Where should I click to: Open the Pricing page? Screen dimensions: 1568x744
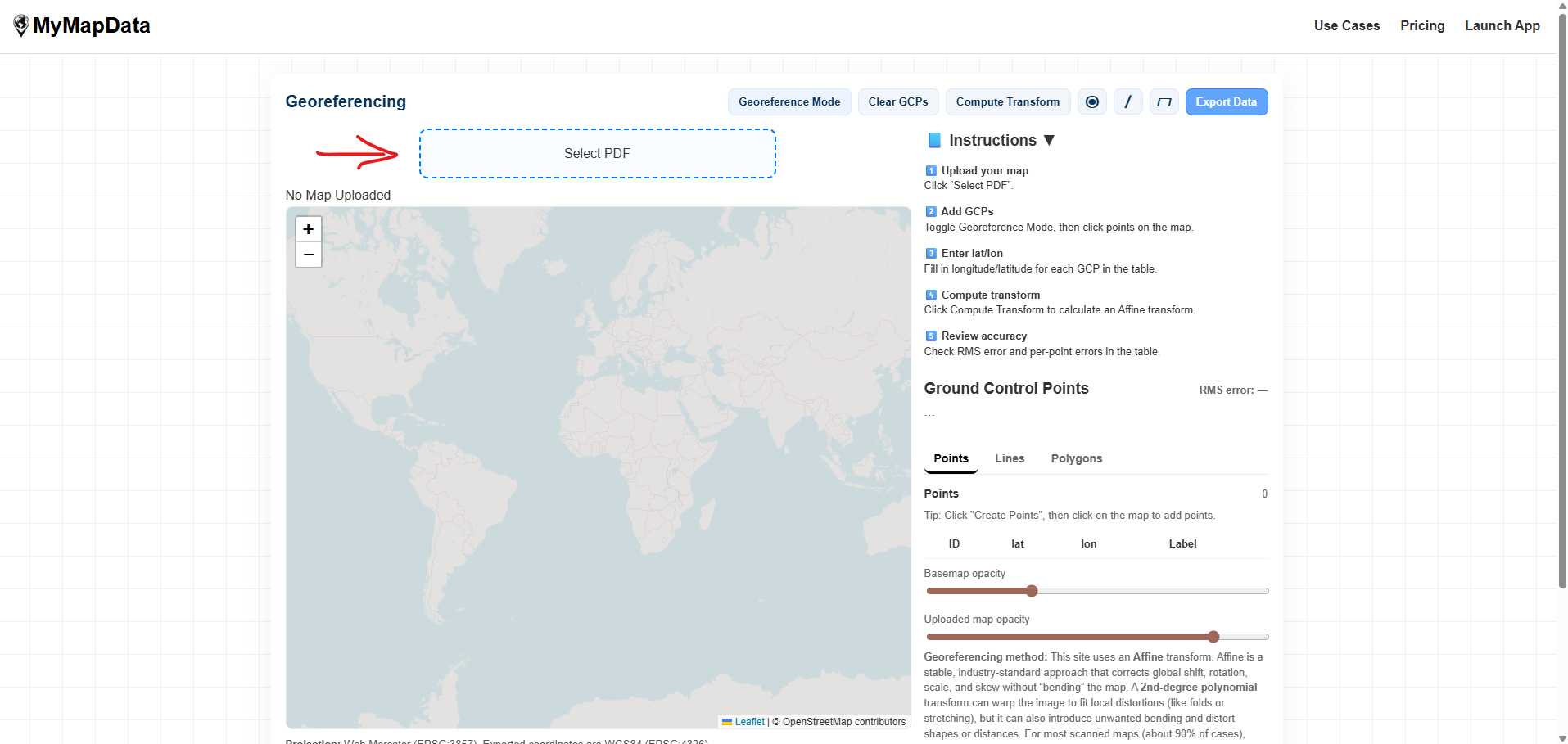coord(1422,25)
